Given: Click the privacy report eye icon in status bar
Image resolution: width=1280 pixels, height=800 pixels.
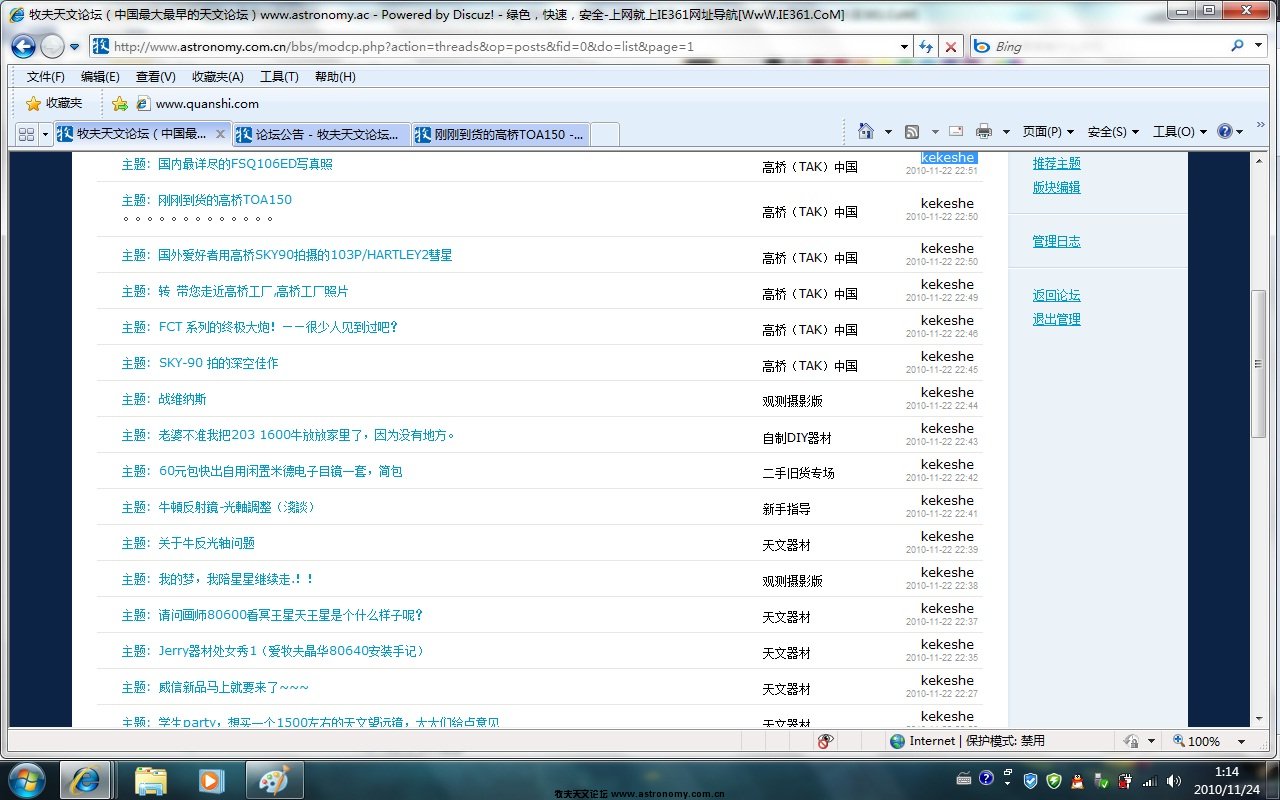Looking at the screenshot, I should (x=825, y=741).
